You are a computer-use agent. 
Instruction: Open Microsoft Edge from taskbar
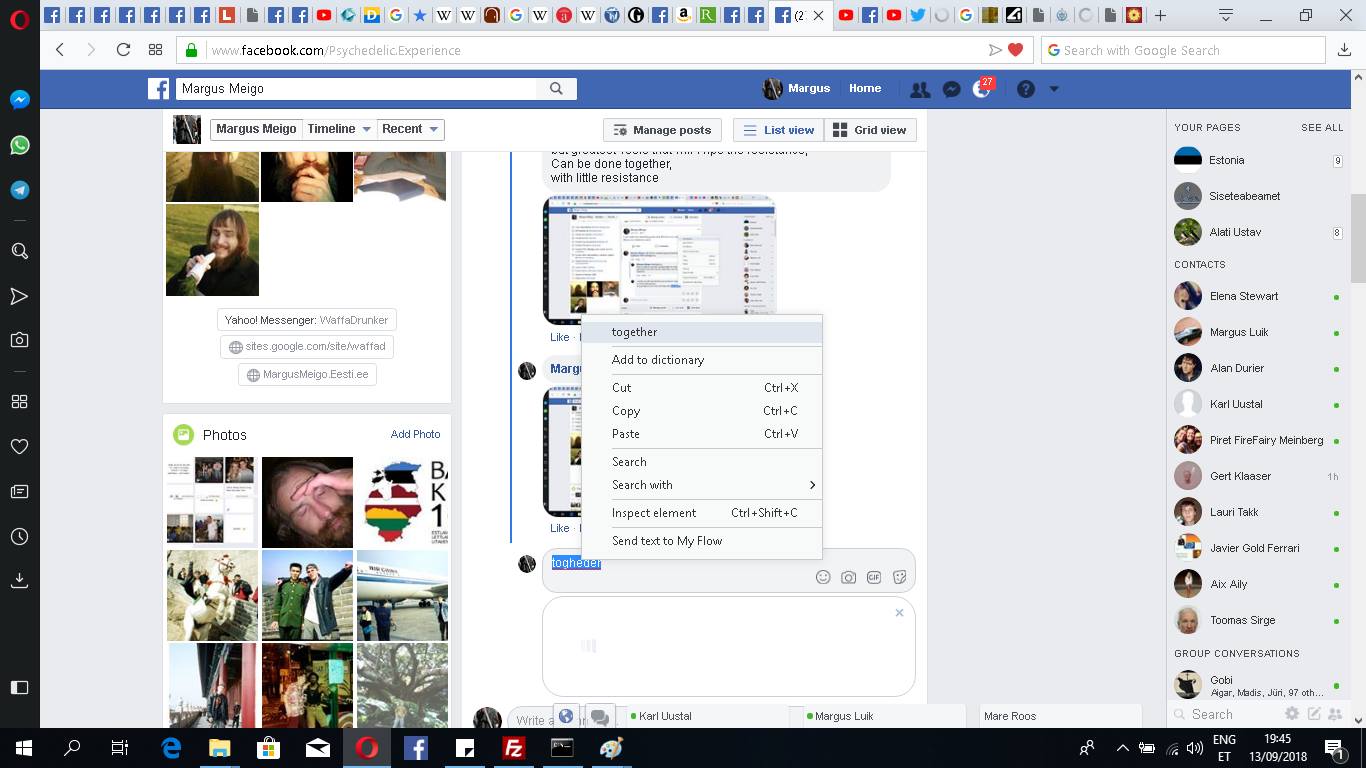171,748
